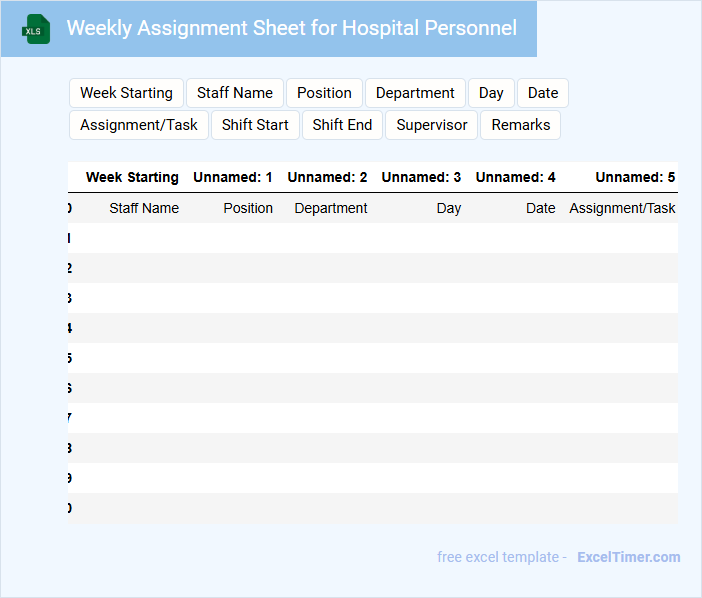Click the Position tag button
702x598 pixels.
coord(324,93)
